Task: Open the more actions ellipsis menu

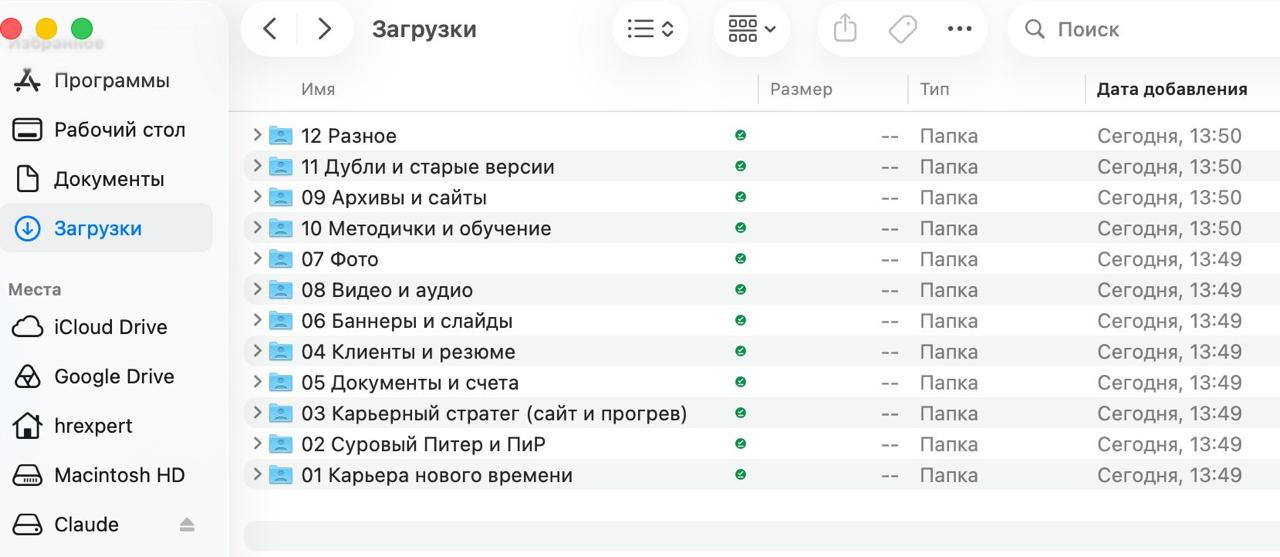Action: click(960, 29)
